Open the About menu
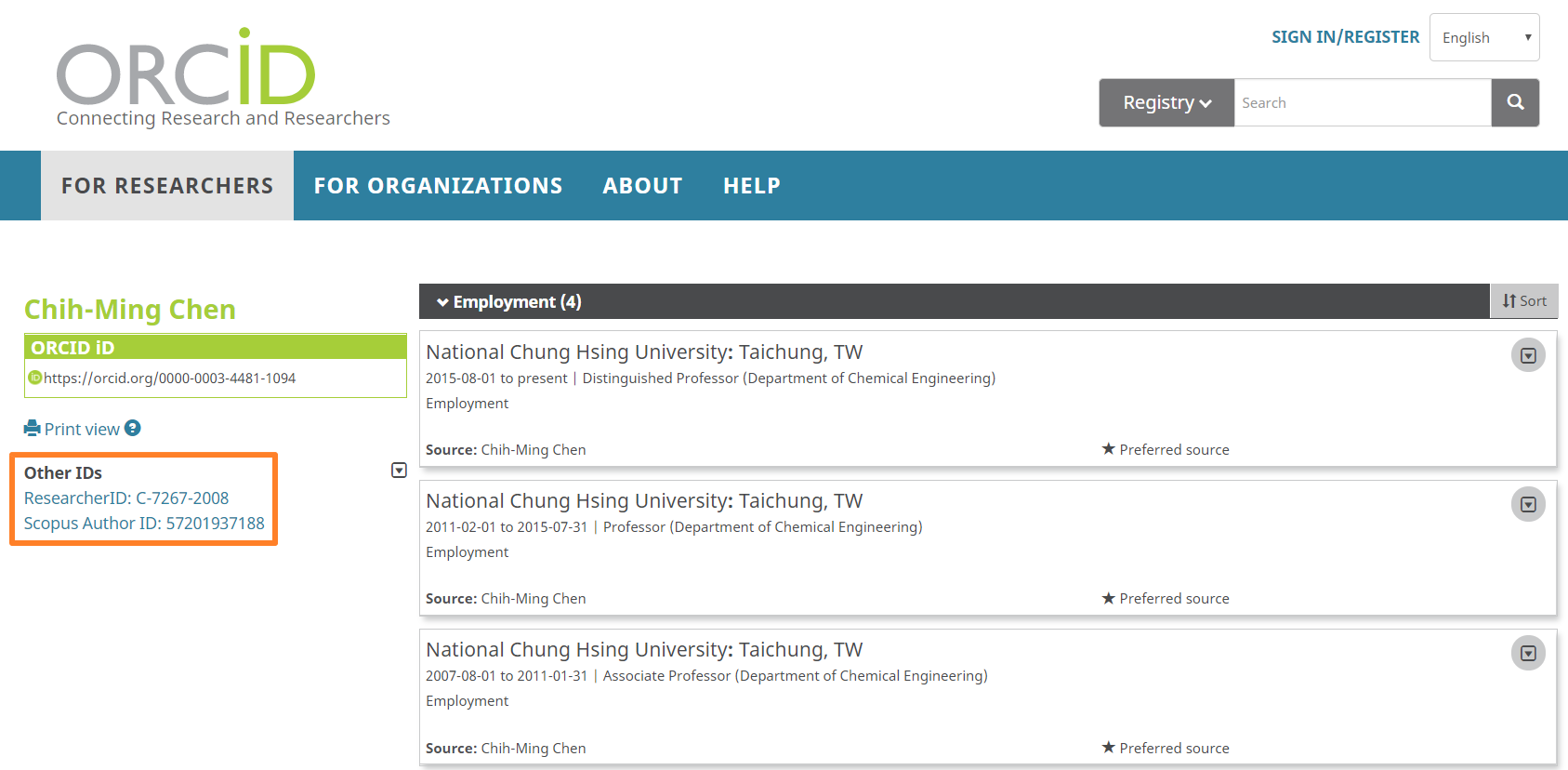The width and height of the screenshot is (1568, 770). click(x=642, y=186)
